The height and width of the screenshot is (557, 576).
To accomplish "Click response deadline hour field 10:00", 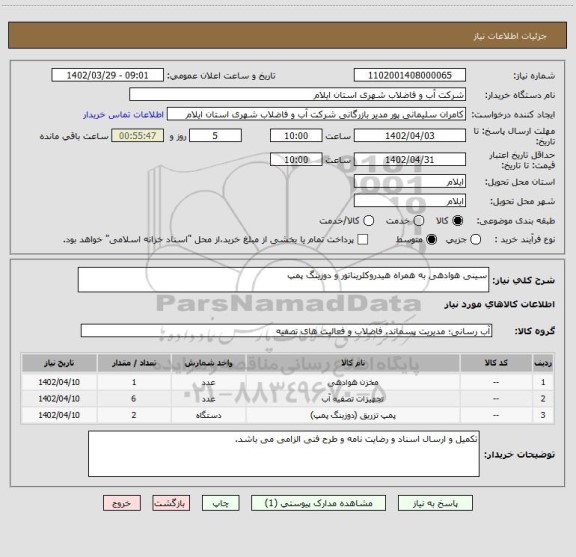I will [x=296, y=136].
